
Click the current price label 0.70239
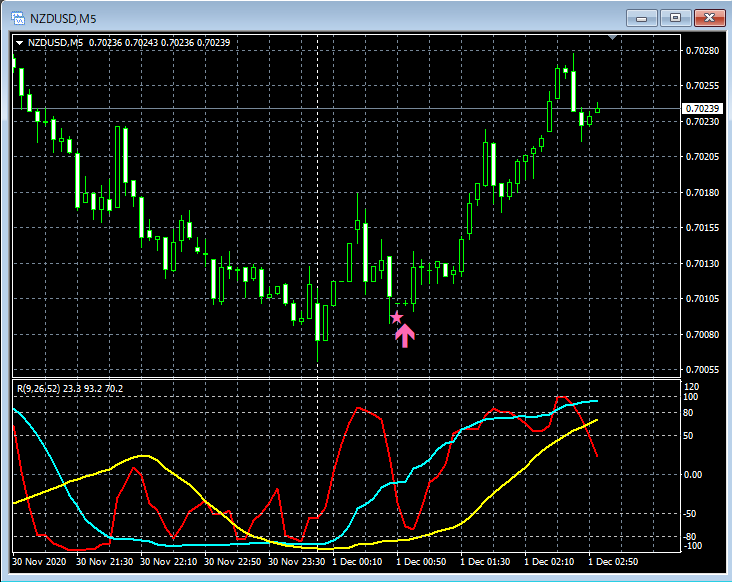click(x=702, y=108)
